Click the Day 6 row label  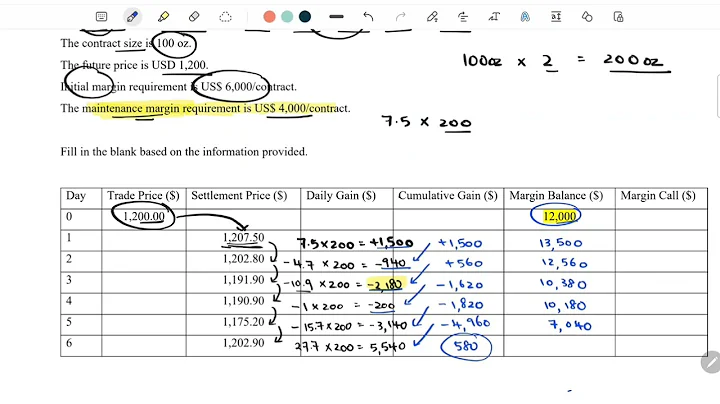click(x=69, y=343)
